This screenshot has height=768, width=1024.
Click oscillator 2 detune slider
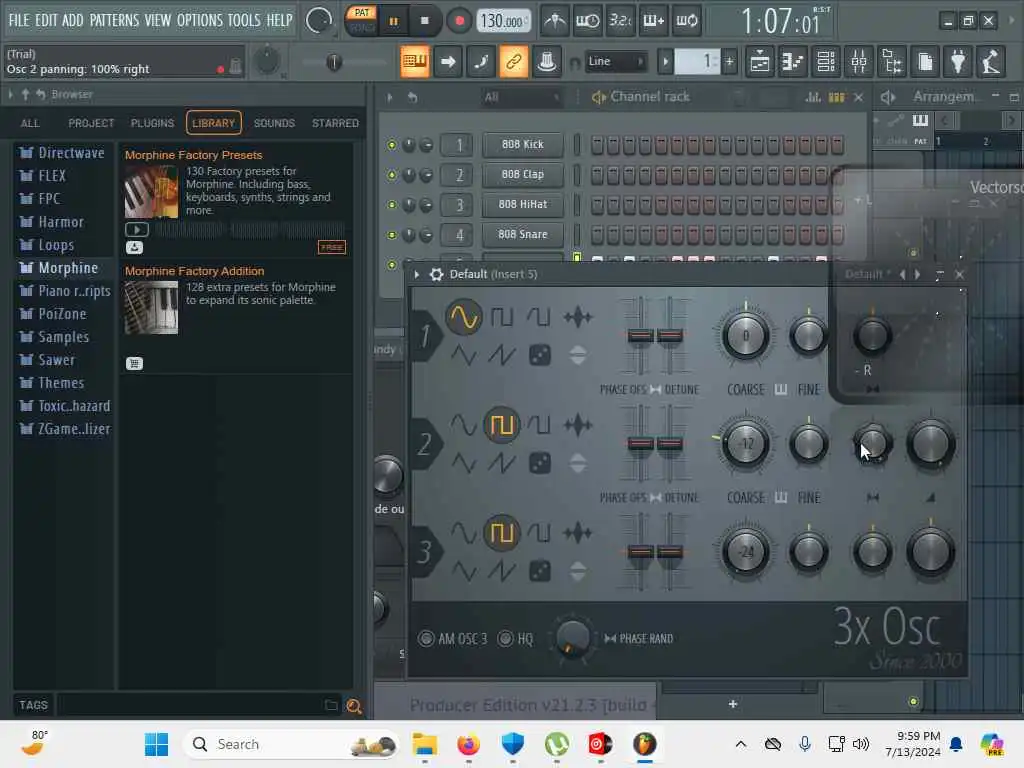(669, 444)
